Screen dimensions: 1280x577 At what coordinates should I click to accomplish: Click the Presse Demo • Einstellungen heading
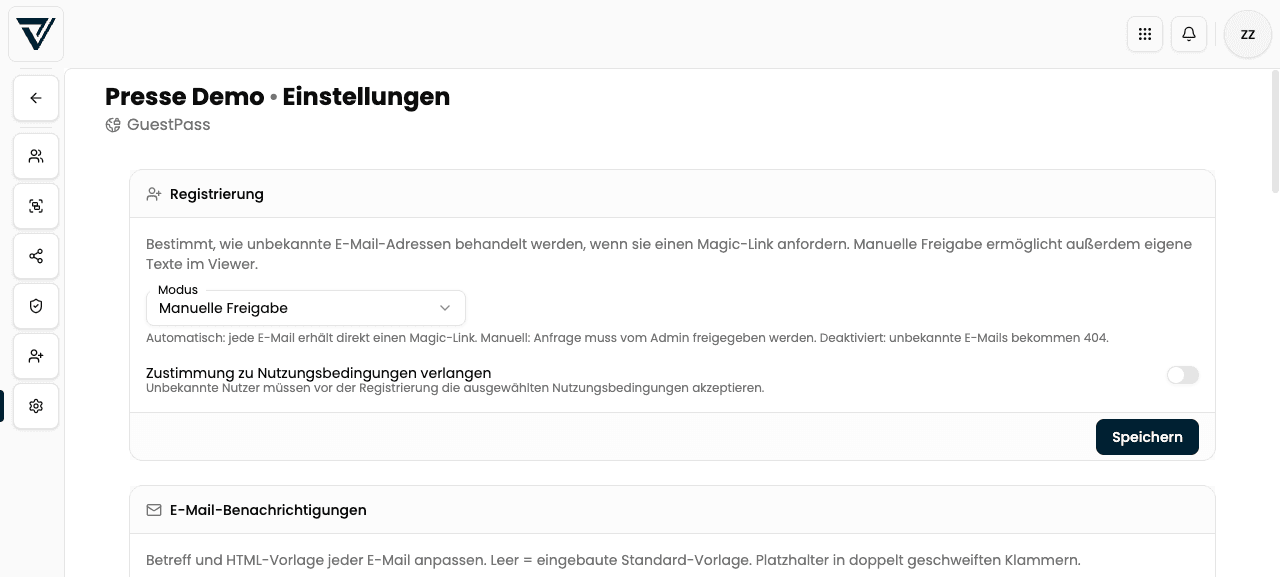pyautogui.click(x=277, y=97)
